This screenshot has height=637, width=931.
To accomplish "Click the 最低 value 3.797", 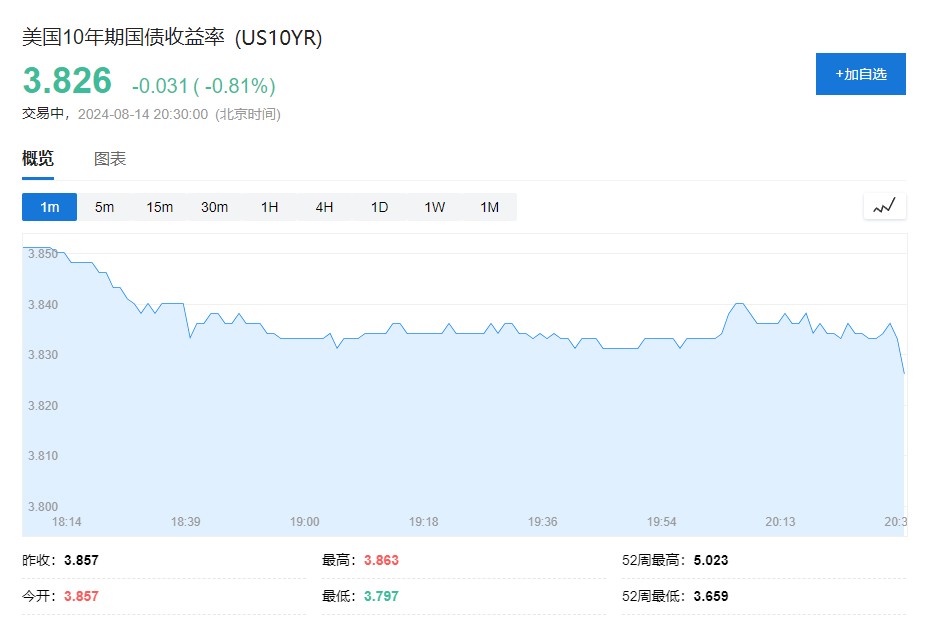I will tap(381, 596).
